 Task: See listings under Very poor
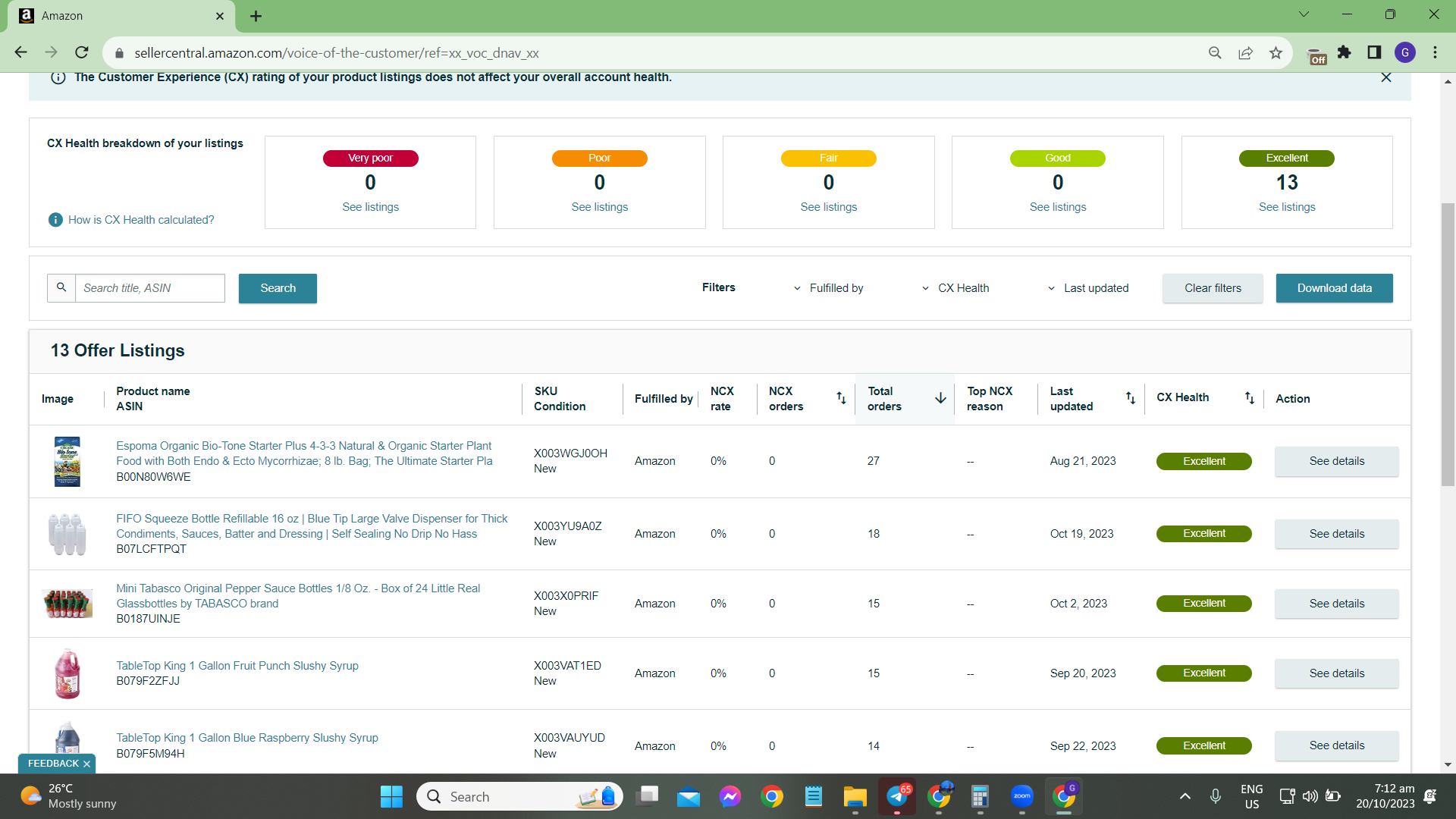370,207
